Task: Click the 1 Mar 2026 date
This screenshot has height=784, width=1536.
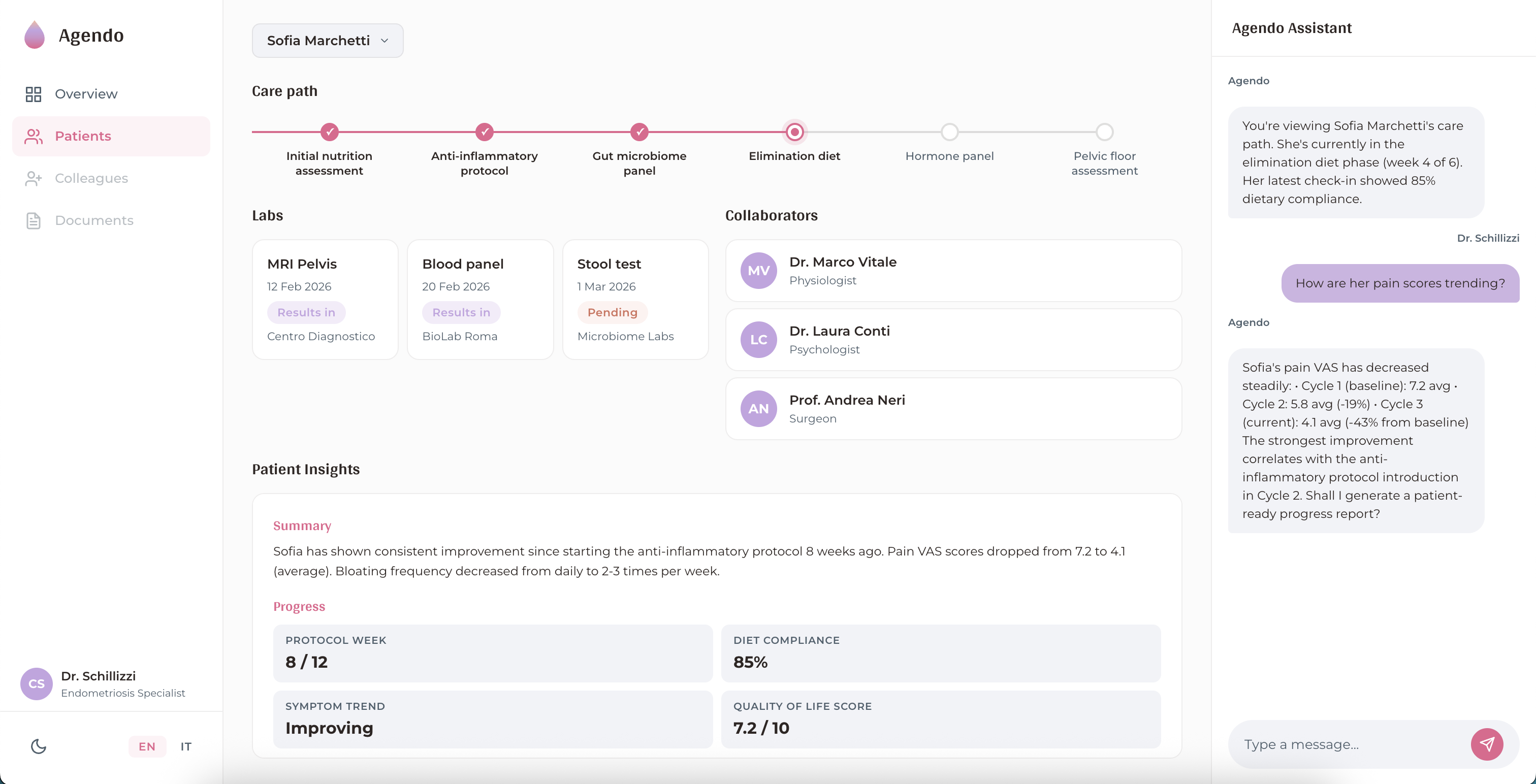Action: pos(606,287)
